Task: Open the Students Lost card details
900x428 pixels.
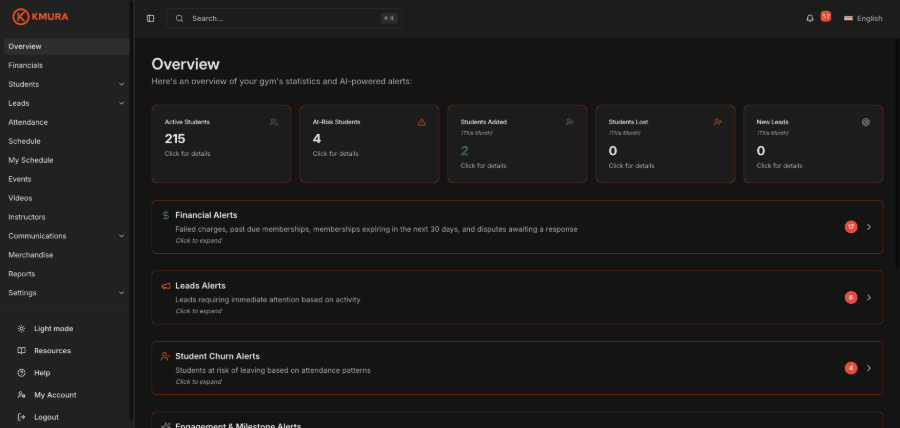Action: pyautogui.click(x=665, y=143)
